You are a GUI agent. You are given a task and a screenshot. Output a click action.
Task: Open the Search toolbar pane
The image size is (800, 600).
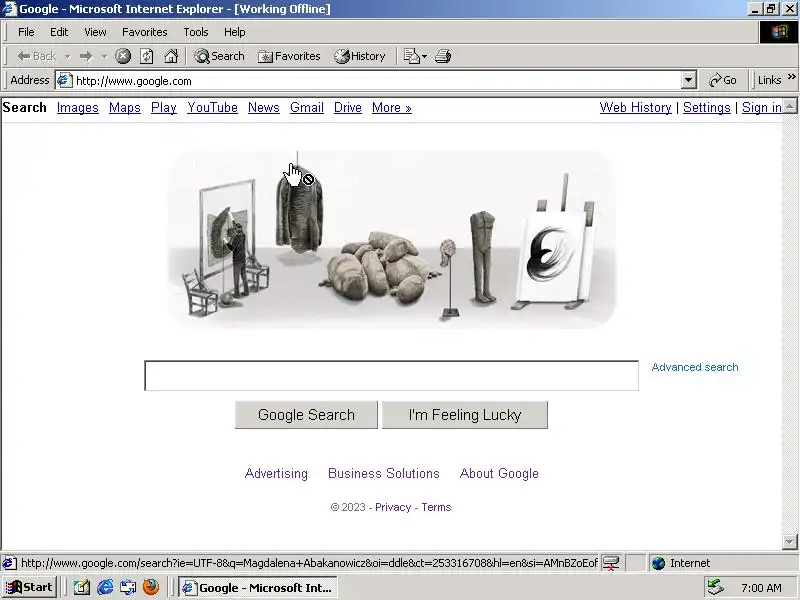[219, 56]
